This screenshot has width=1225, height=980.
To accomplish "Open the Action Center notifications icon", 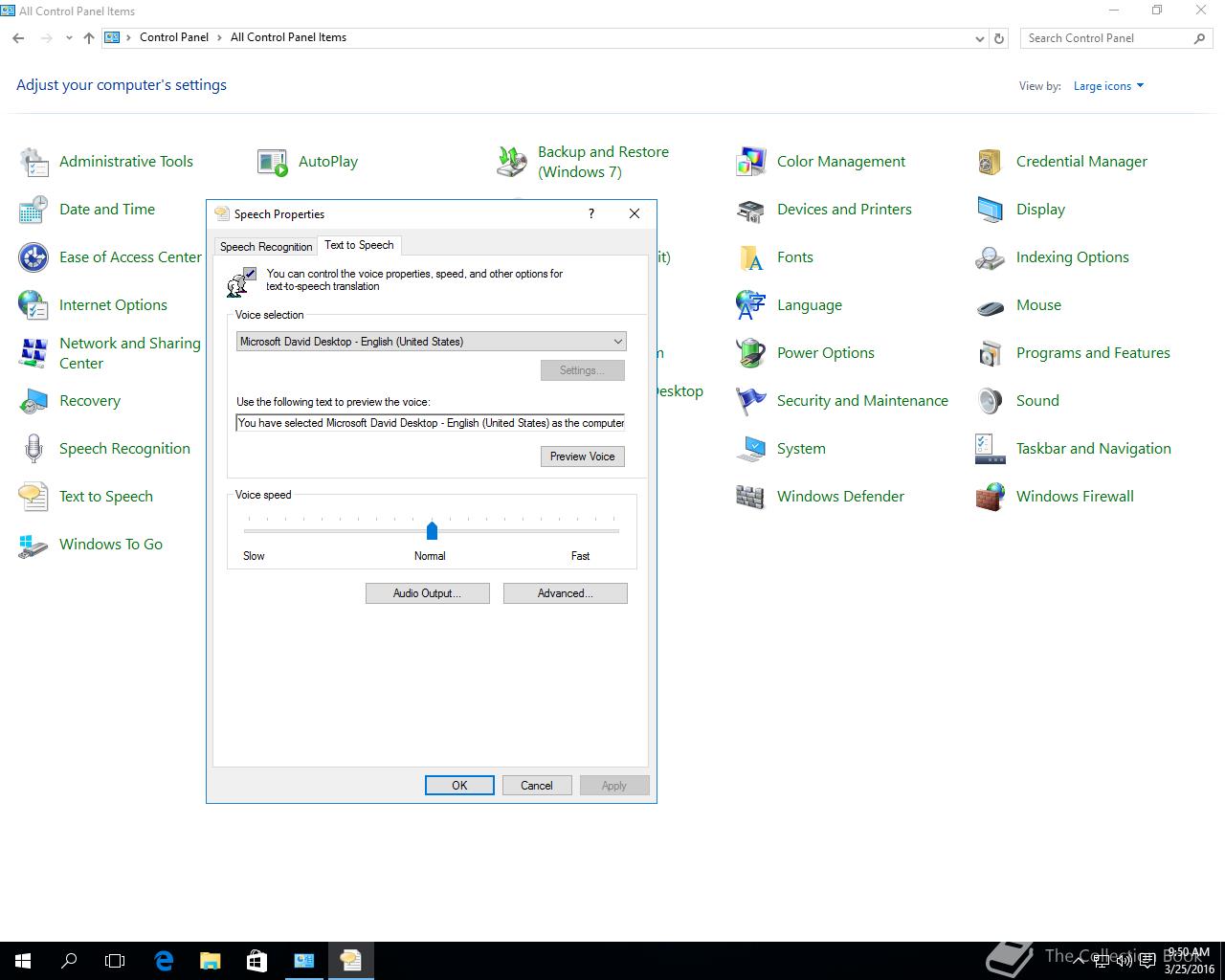I will pyautogui.click(x=1147, y=961).
